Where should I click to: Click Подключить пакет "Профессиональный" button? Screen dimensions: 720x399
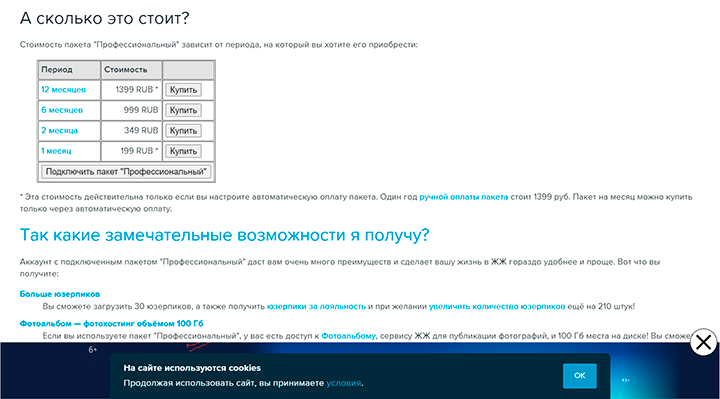[x=126, y=172]
